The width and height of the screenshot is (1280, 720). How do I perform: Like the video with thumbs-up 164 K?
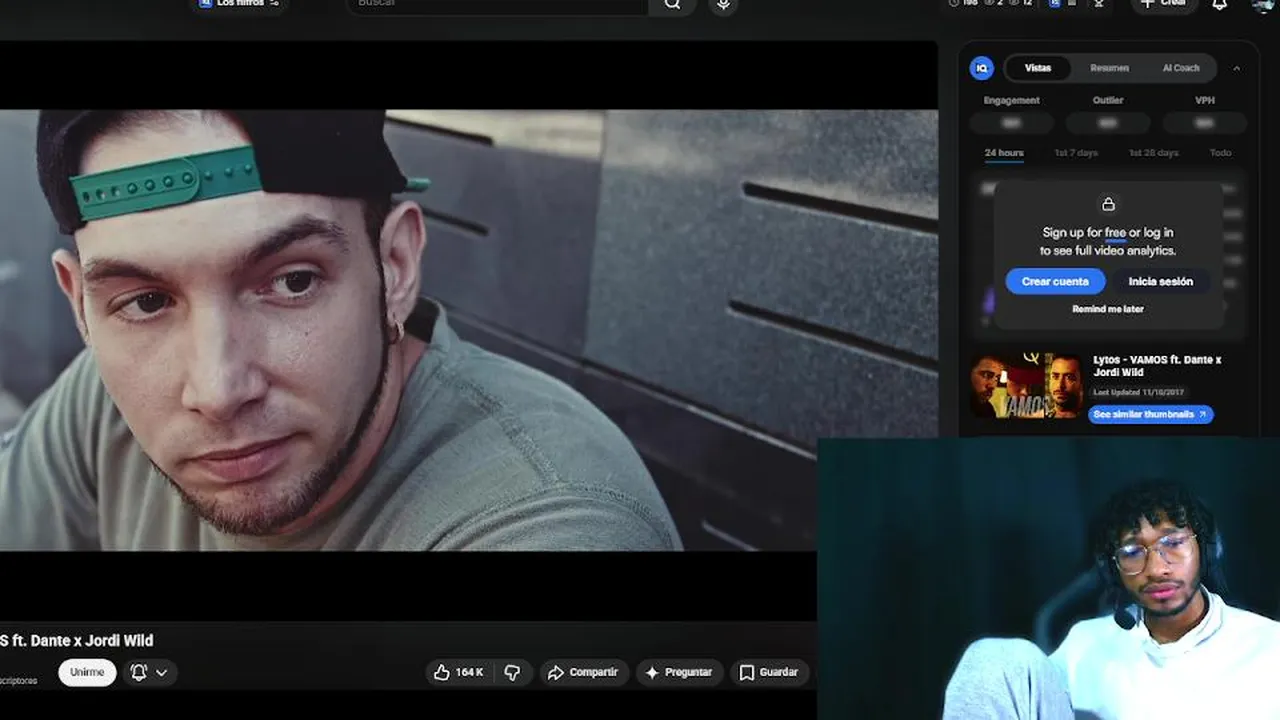(x=458, y=672)
